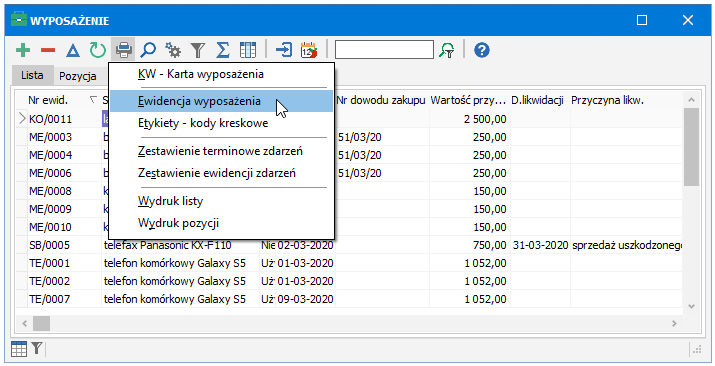Choose Ewidencja wyposażenia menu item
This screenshot has height=366, width=715.
[x=222, y=101]
